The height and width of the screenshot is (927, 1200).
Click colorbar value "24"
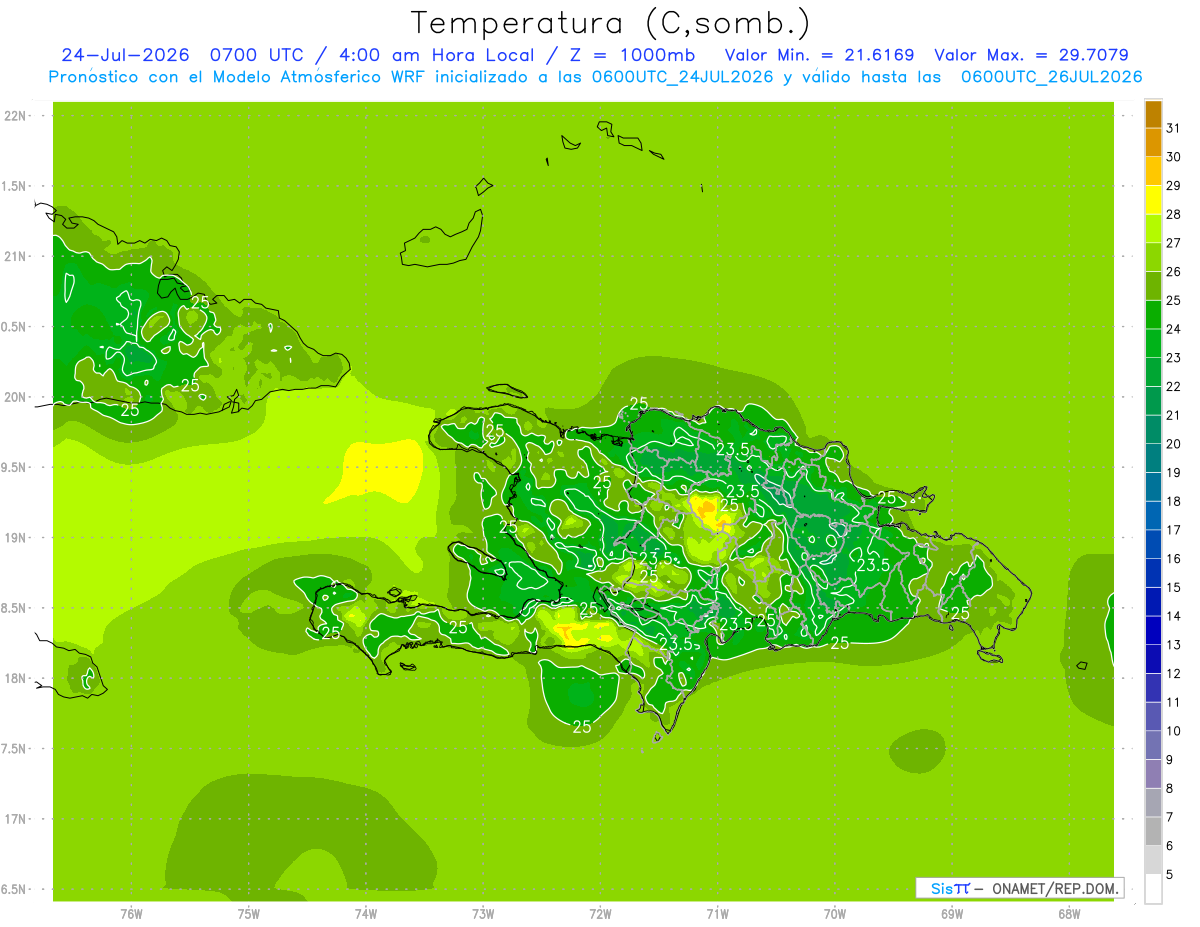(1174, 329)
